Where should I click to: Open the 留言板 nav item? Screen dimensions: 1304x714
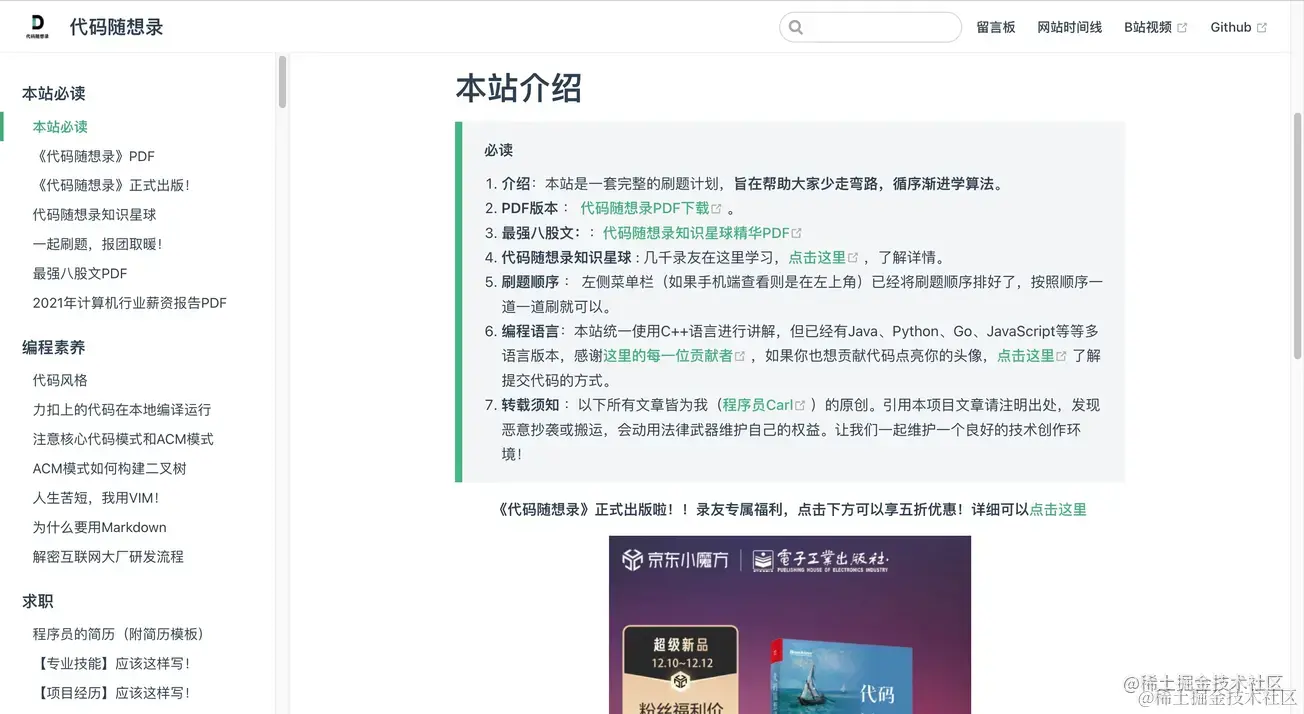click(x=996, y=27)
